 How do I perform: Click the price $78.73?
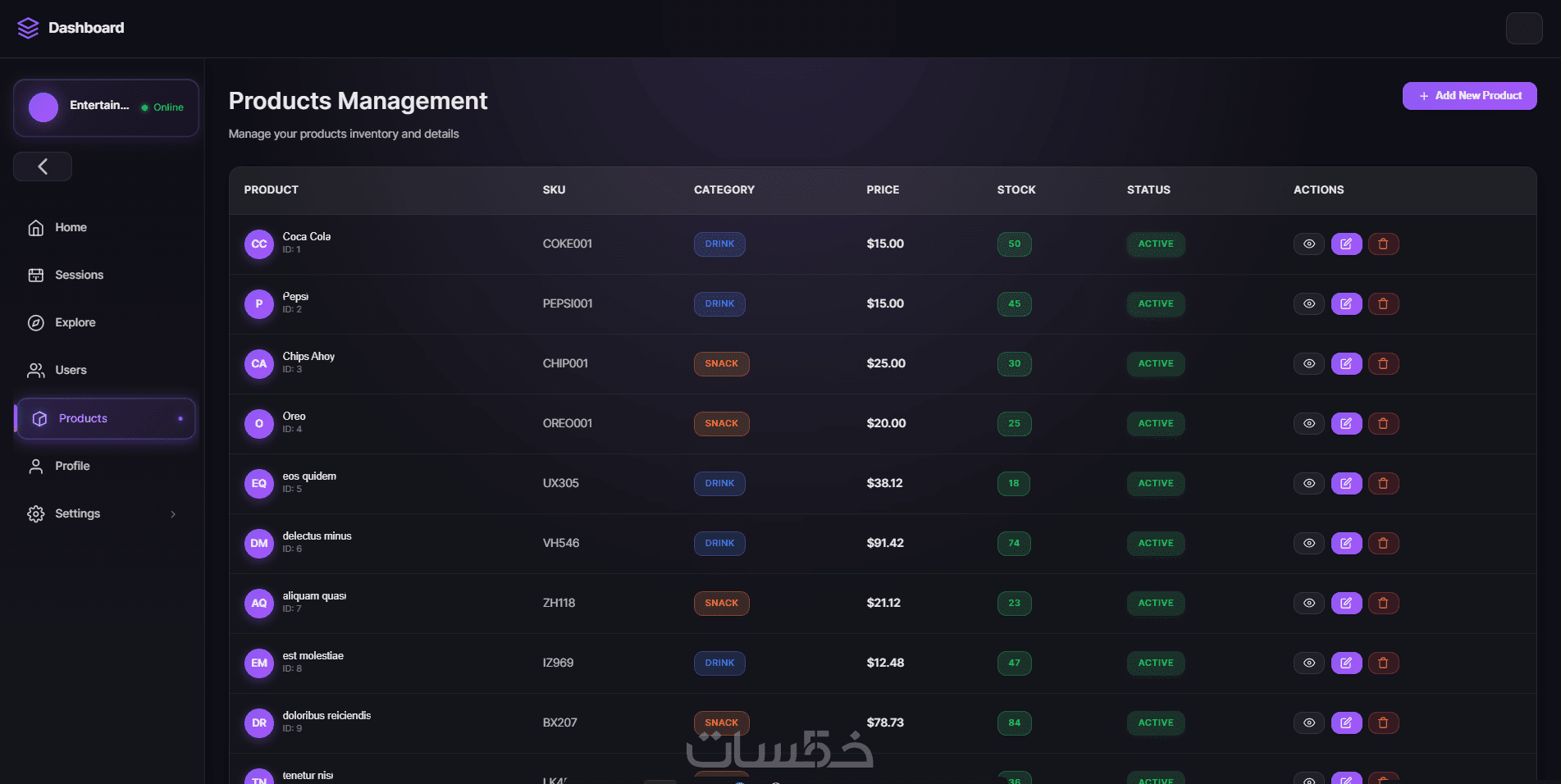pos(885,722)
